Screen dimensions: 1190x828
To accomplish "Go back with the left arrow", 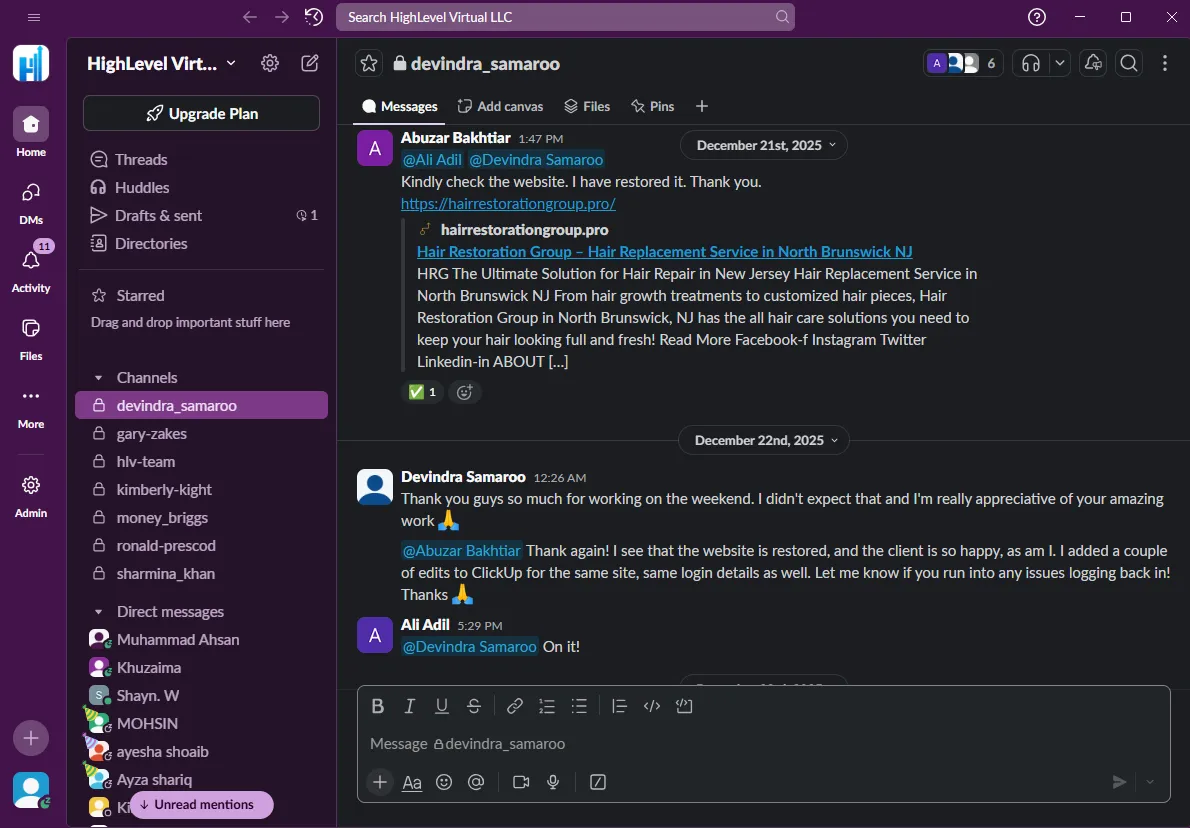I will click(x=250, y=17).
